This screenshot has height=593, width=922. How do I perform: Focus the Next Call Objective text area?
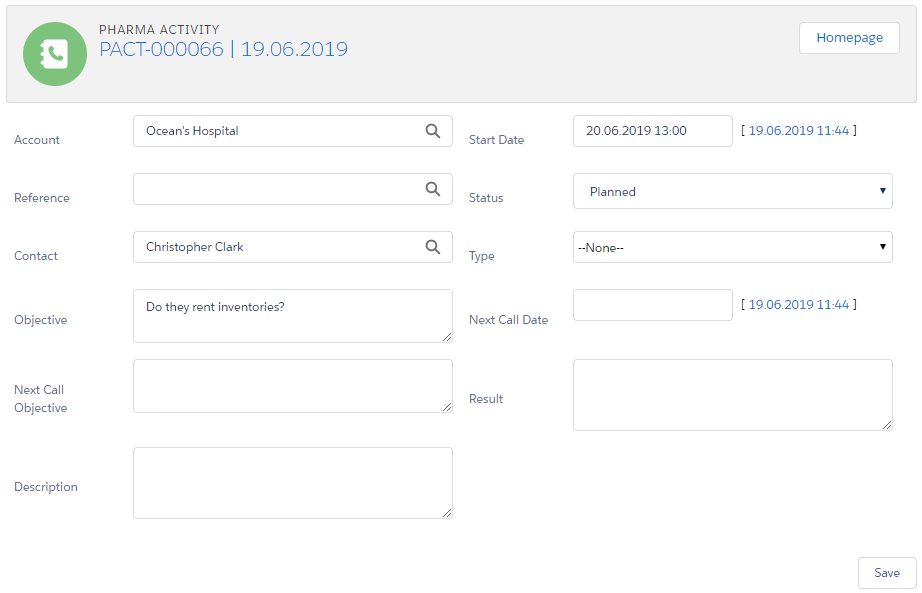pos(292,386)
